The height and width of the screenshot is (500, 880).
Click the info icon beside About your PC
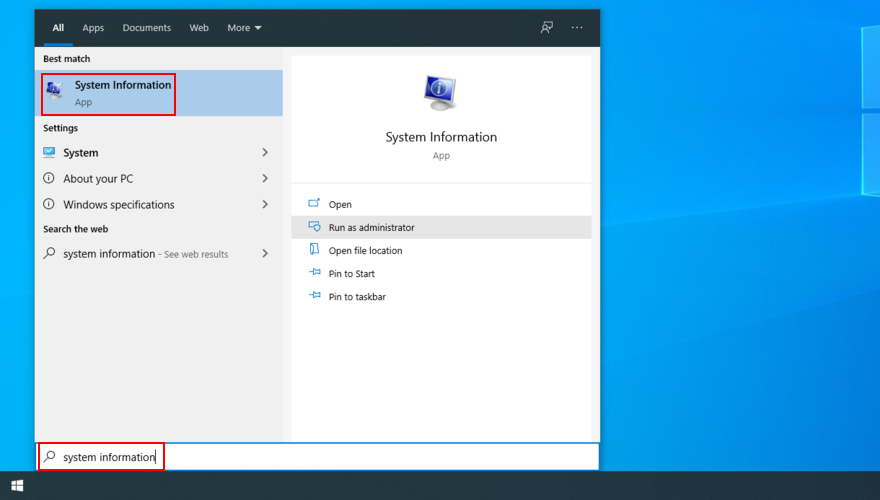[x=49, y=178]
